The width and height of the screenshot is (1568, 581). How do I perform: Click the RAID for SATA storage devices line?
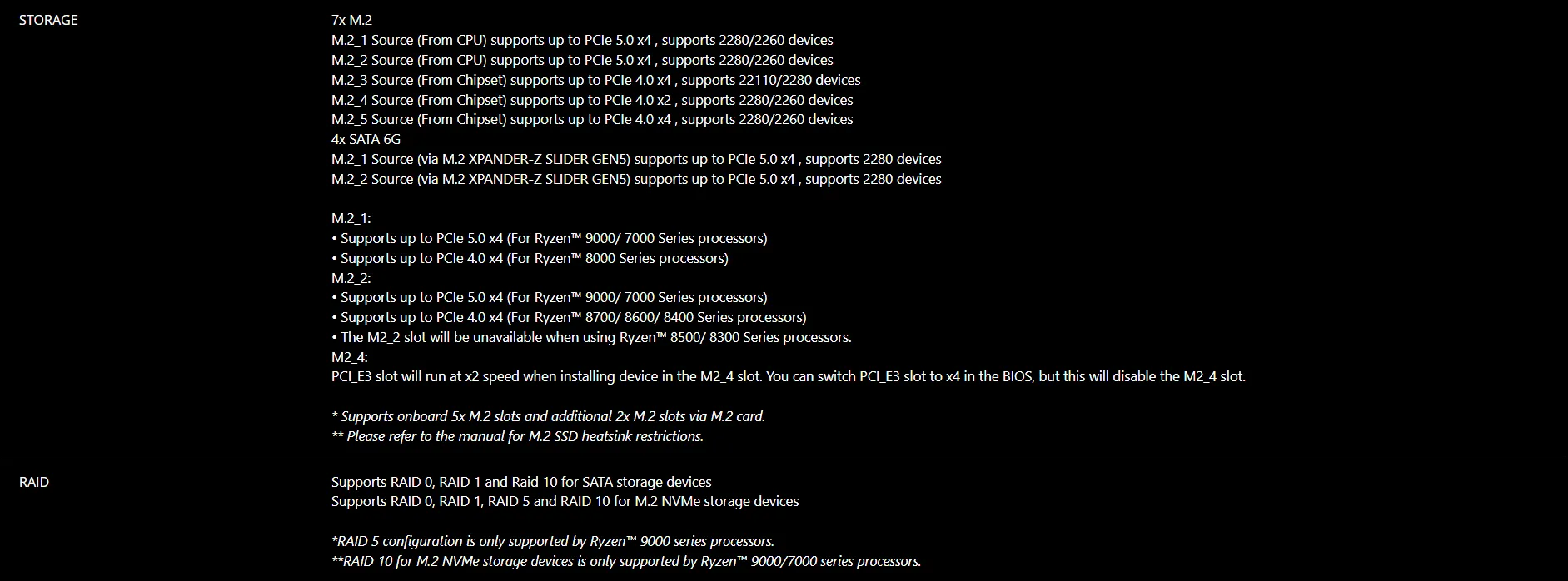tap(521, 482)
